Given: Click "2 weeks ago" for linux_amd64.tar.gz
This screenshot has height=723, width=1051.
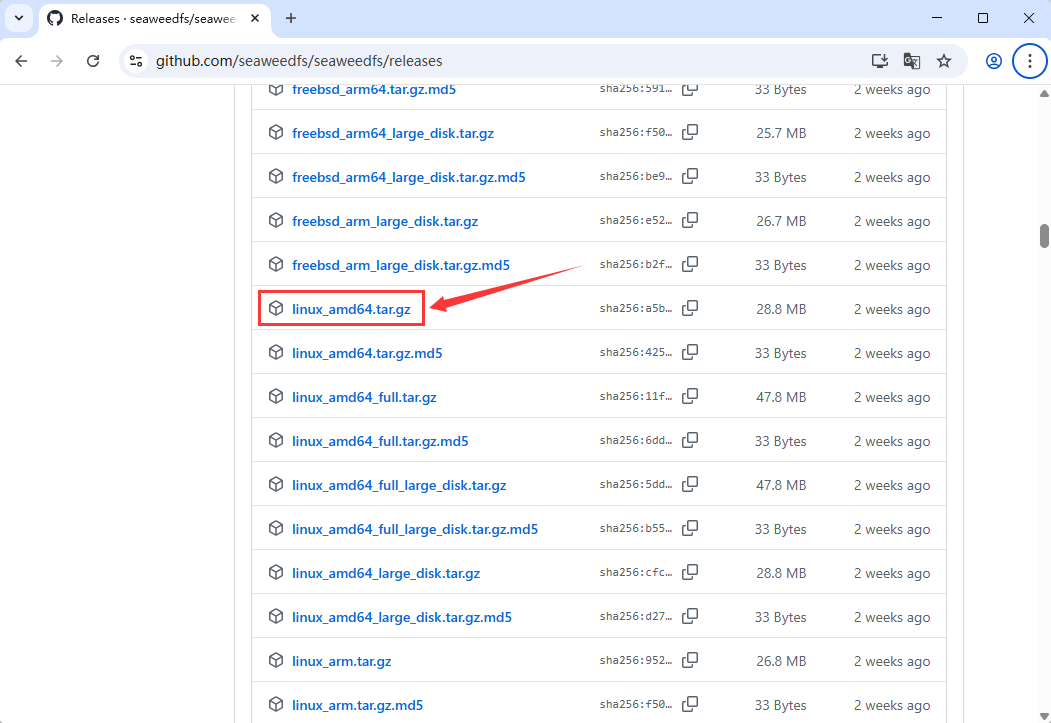Looking at the screenshot, I should click(891, 309).
